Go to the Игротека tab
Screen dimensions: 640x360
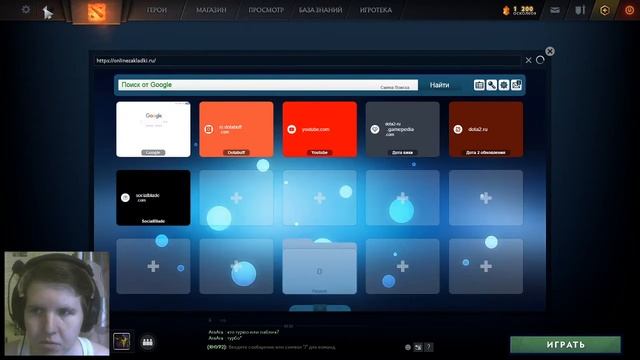point(376,10)
